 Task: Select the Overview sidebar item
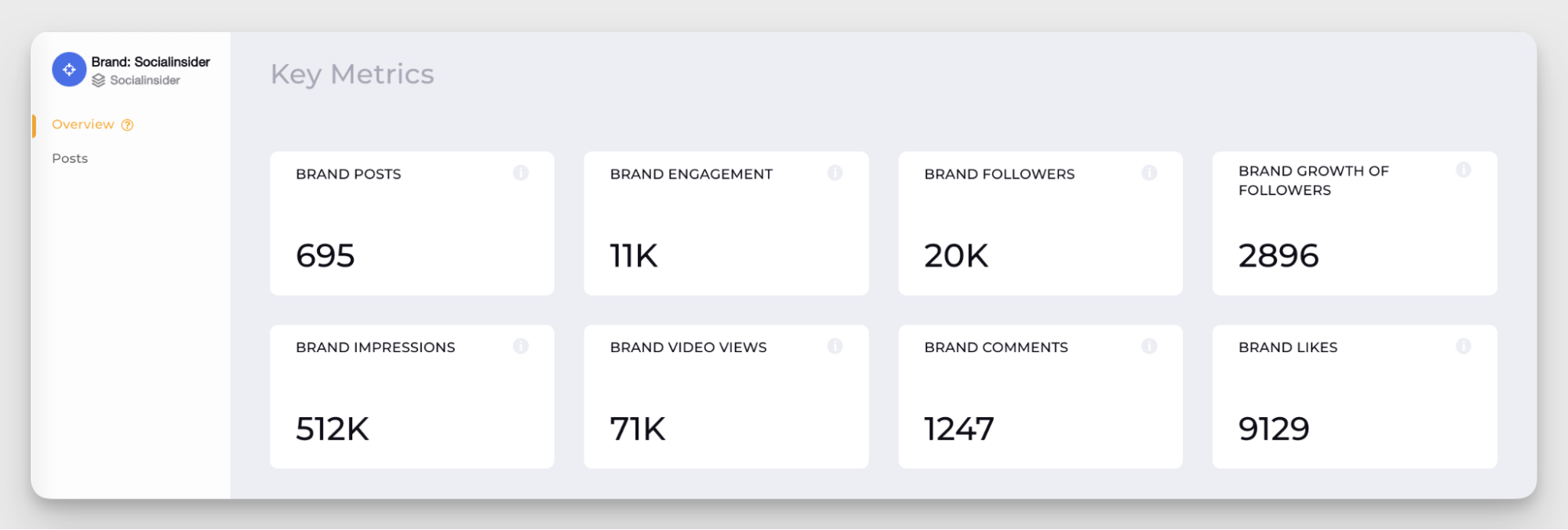click(83, 125)
